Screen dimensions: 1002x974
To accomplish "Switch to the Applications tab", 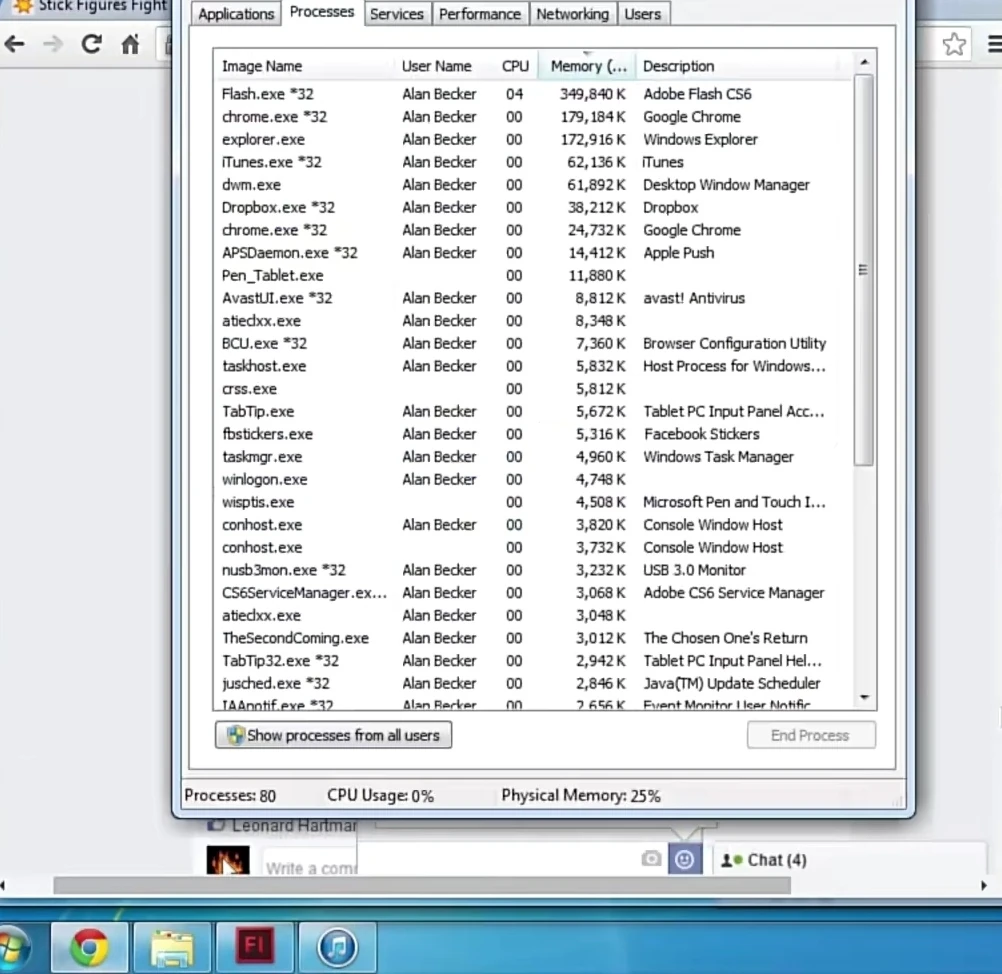I will (236, 14).
